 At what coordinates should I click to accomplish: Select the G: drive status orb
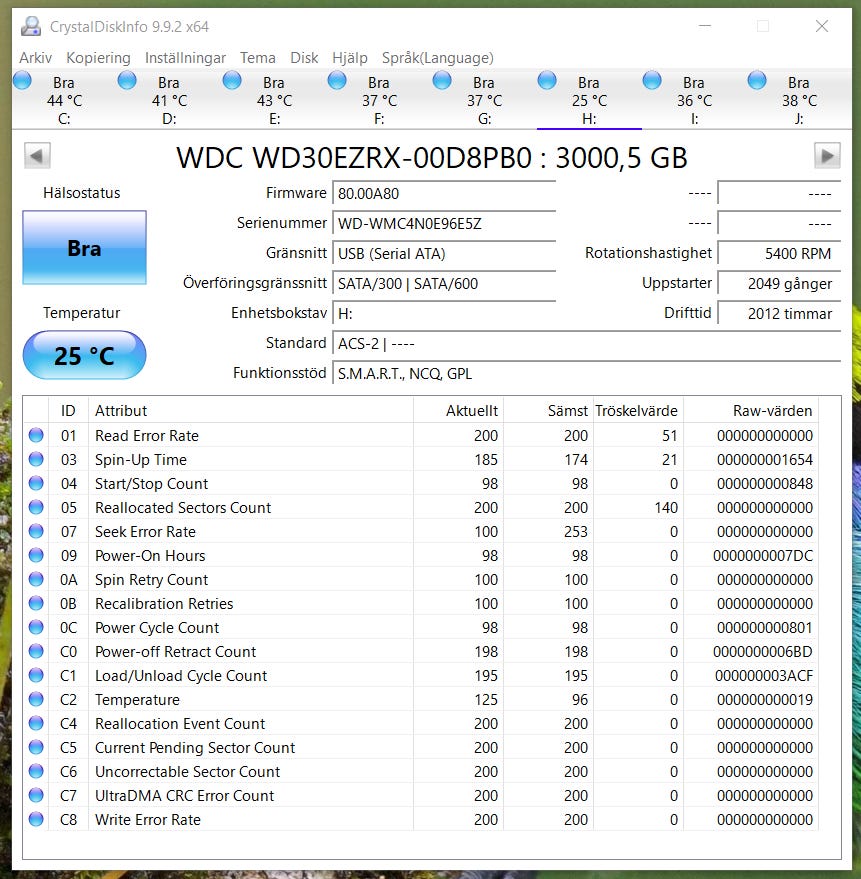tap(442, 81)
